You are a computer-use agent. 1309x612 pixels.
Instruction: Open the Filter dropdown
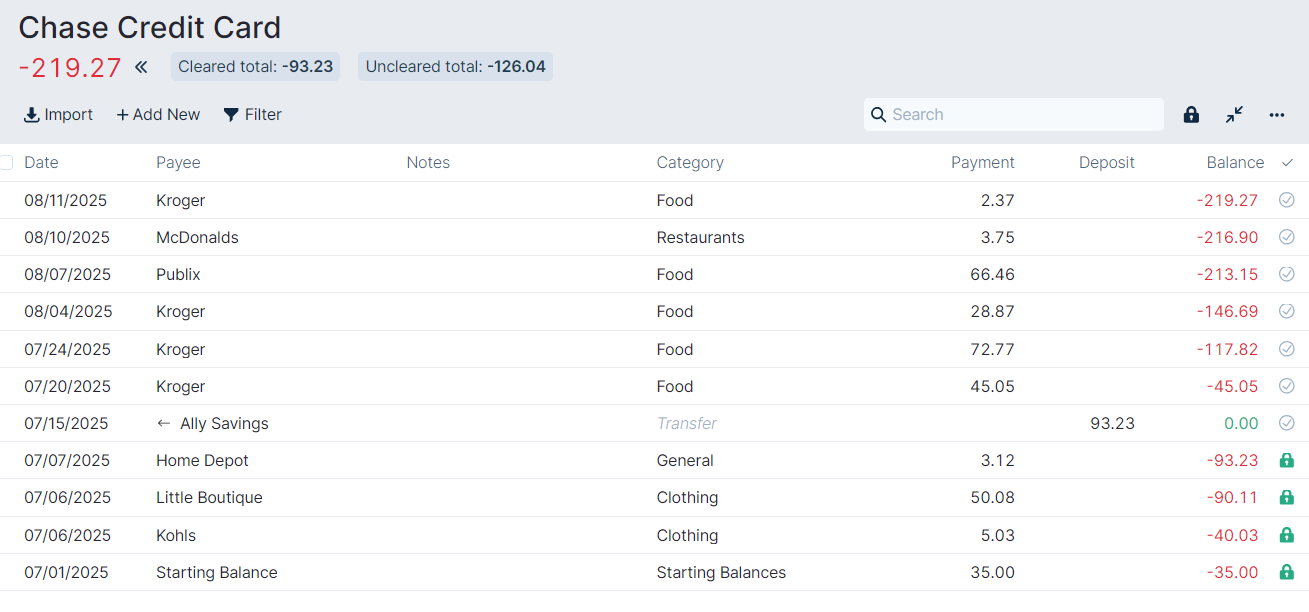coord(252,115)
